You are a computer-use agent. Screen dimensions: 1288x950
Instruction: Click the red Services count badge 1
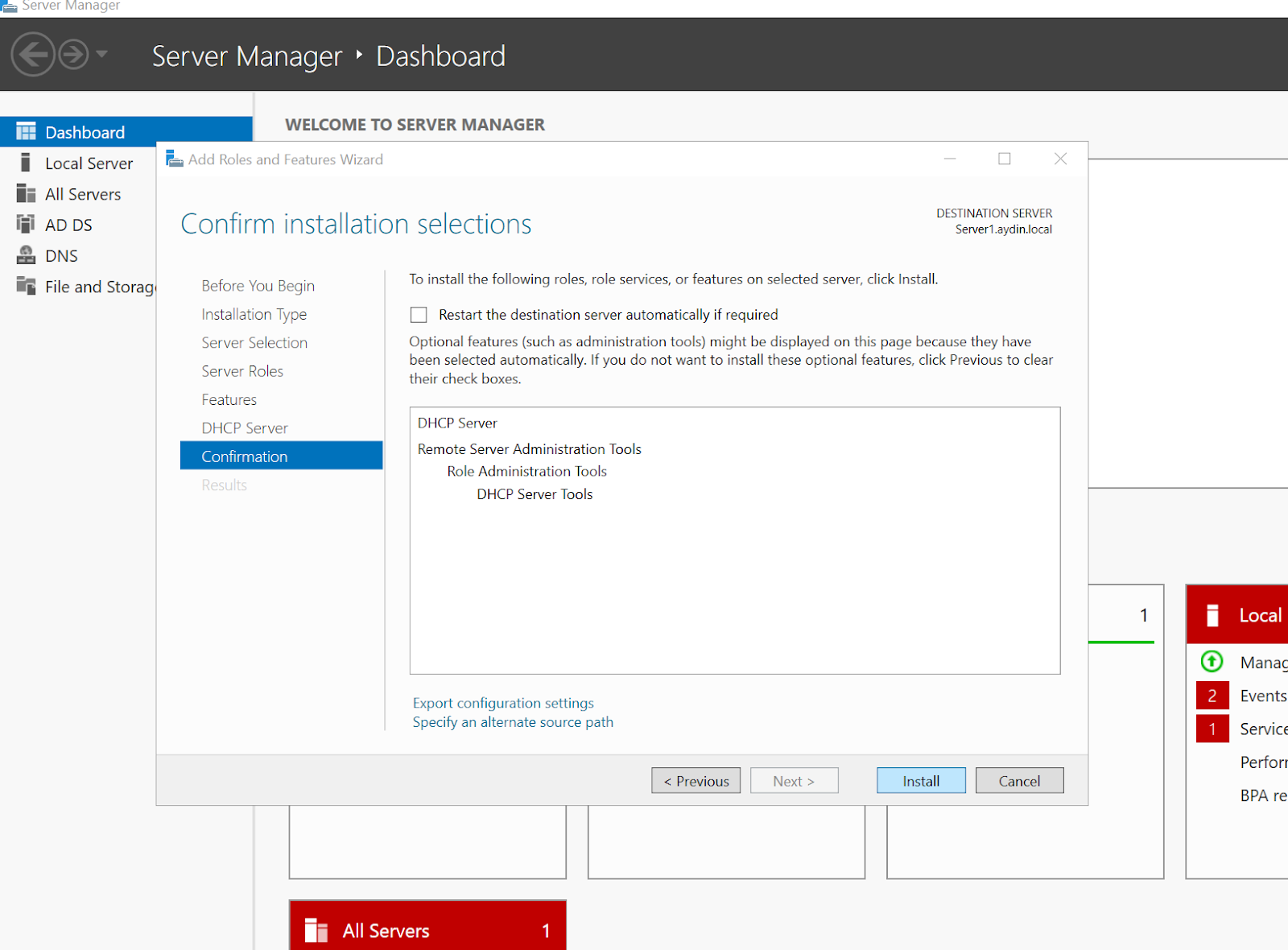click(1212, 729)
